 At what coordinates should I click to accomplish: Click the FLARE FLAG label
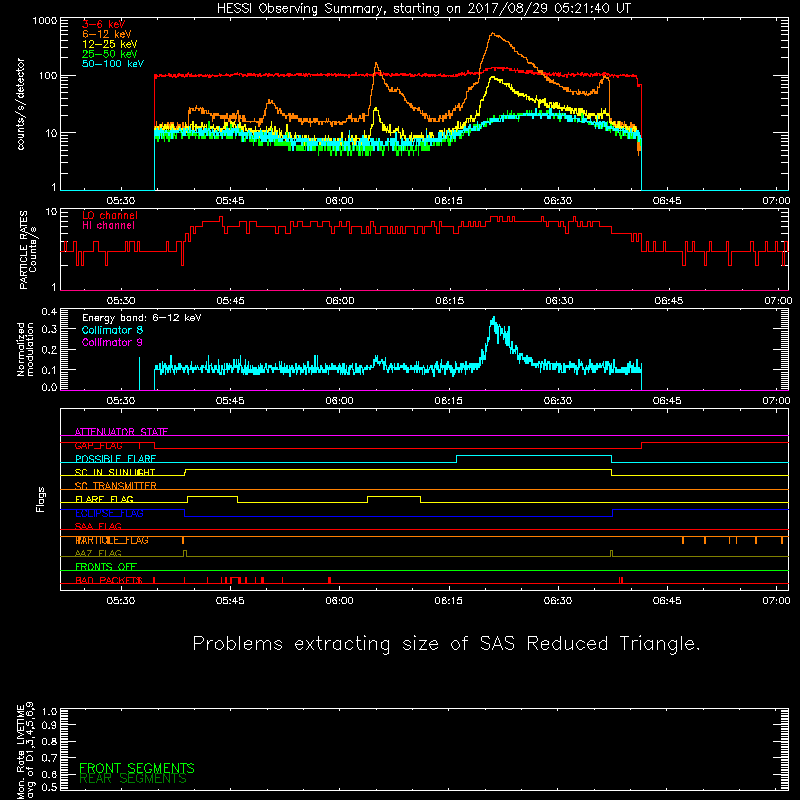point(104,499)
